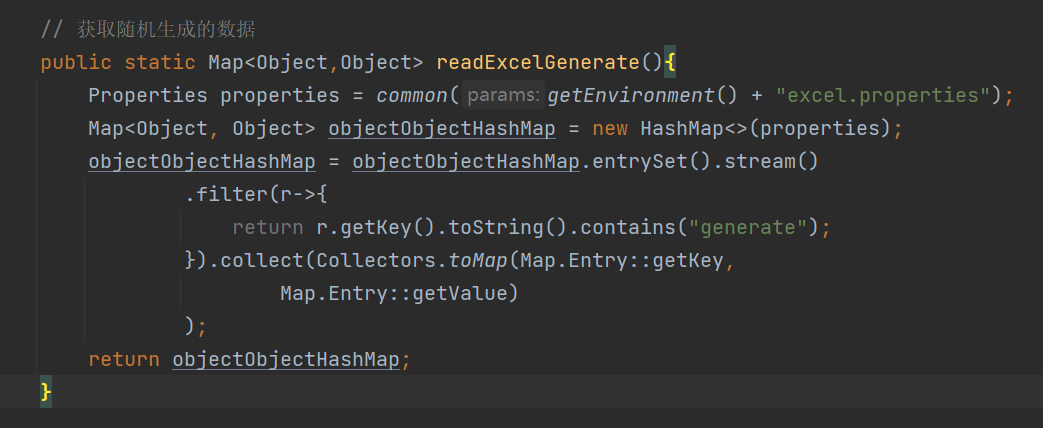Click the Properties type name
This screenshot has height=428, width=1043.
(148, 95)
